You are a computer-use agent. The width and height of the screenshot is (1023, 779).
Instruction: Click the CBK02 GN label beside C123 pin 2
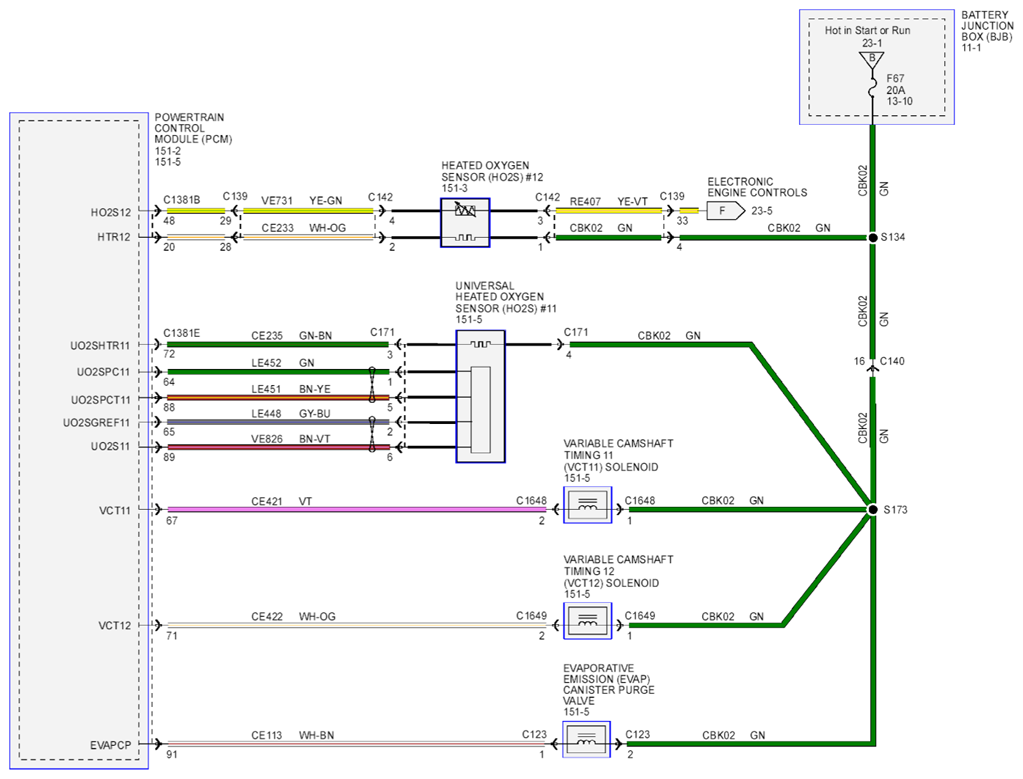[733, 735]
